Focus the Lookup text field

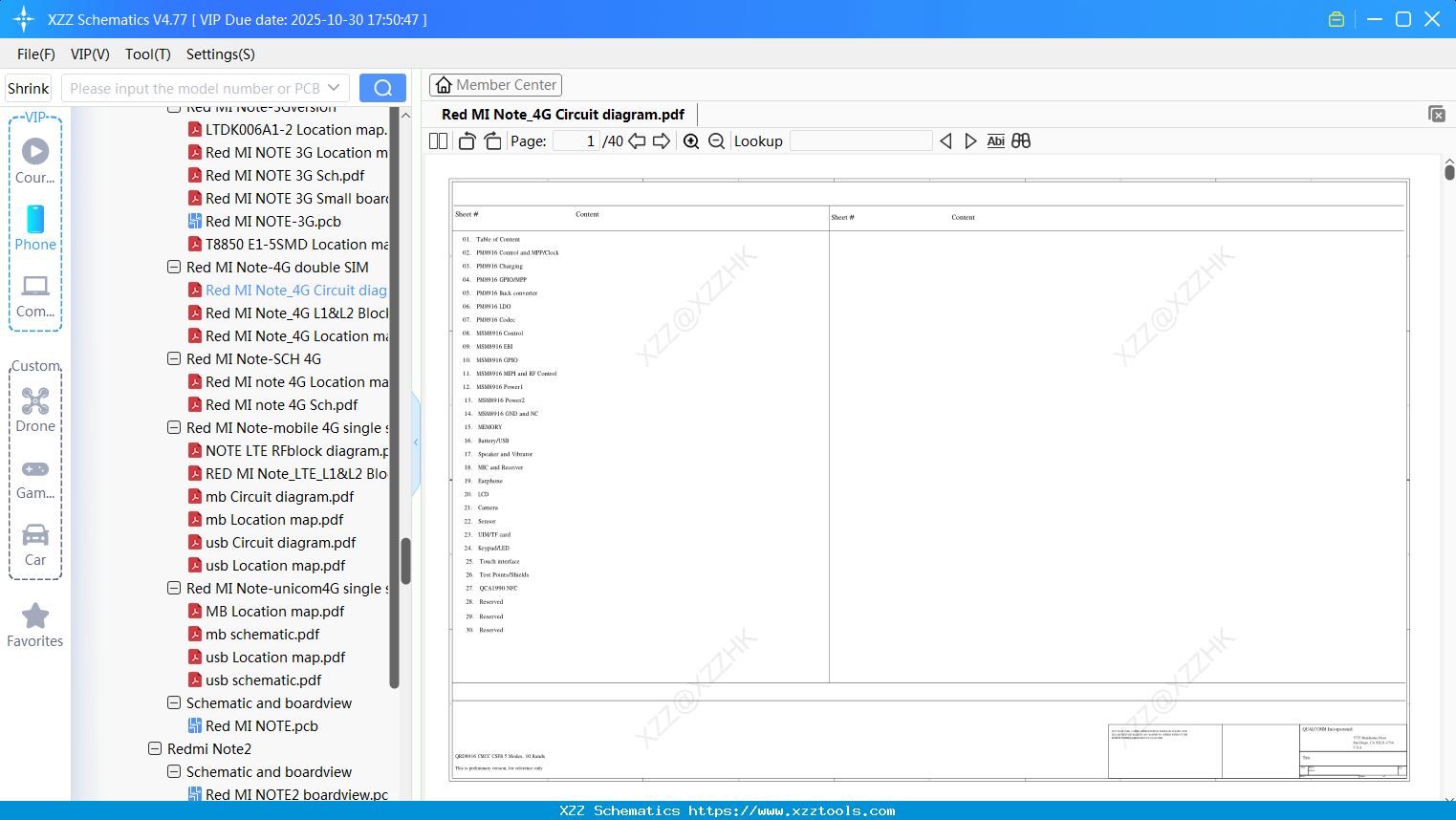[861, 141]
